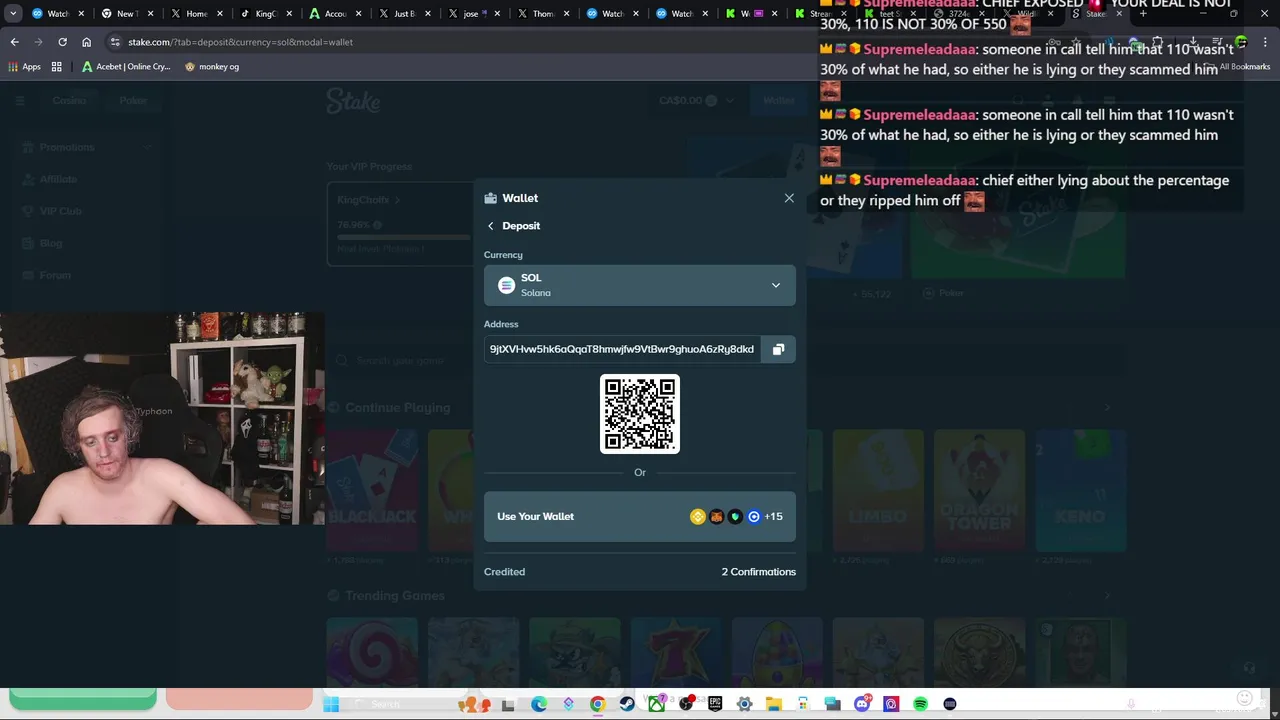This screenshot has width=1280, height=720.
Task: Switch to the New Tab browser tab
Action: (125, 14)
